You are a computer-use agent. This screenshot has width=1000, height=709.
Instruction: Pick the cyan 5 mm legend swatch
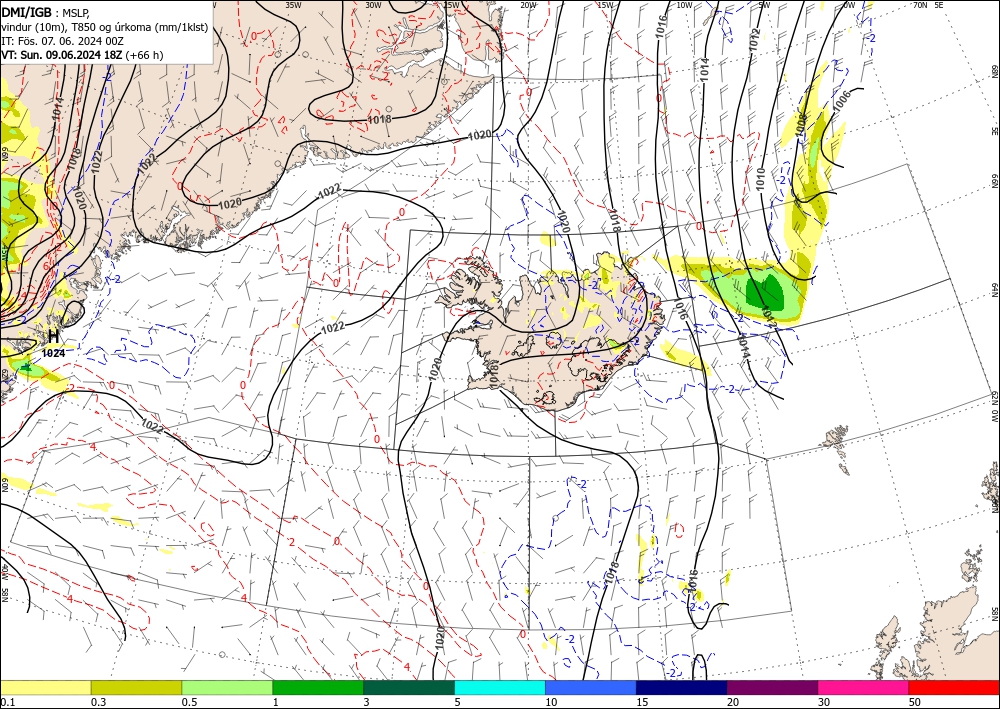pyautogui.click(x=500, y=687)
